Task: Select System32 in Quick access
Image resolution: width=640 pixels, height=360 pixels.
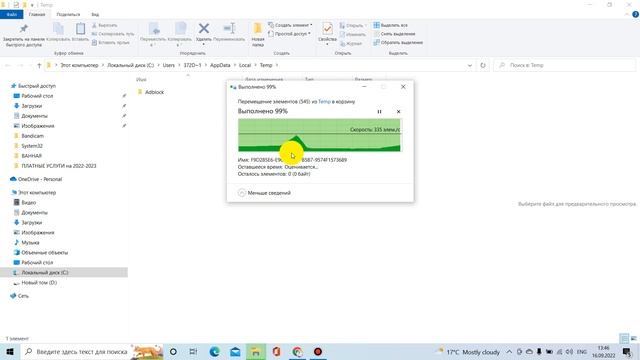Action: (32, 146)
